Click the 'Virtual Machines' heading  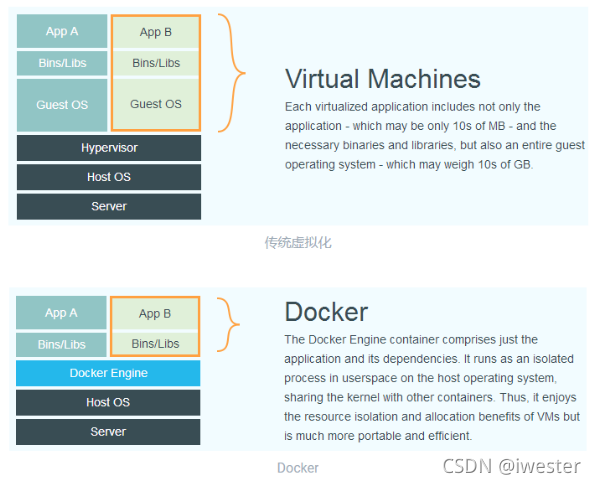point(383,79)
